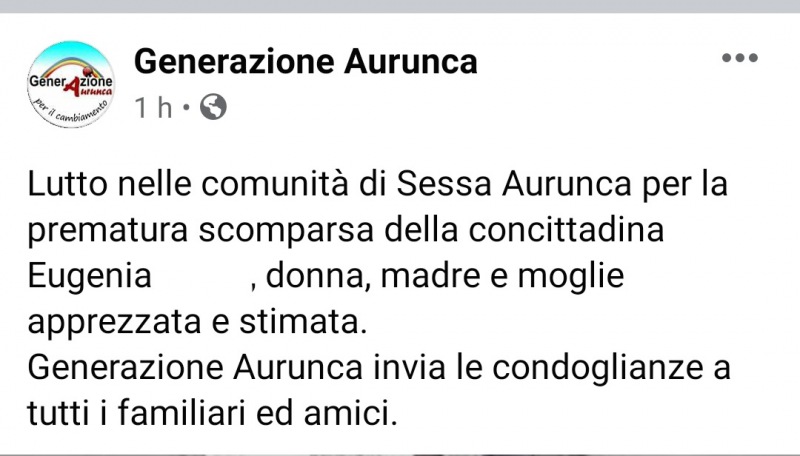
Task: Click the "apprezzata e stimata." line
Action: tap(198, 322)
